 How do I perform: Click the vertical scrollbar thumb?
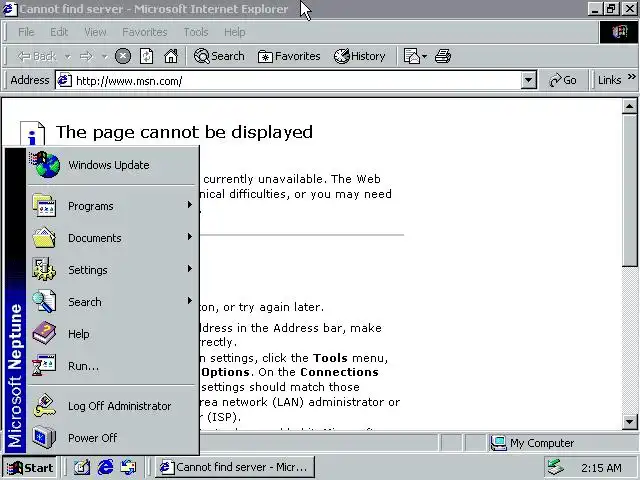coord(629,191)
